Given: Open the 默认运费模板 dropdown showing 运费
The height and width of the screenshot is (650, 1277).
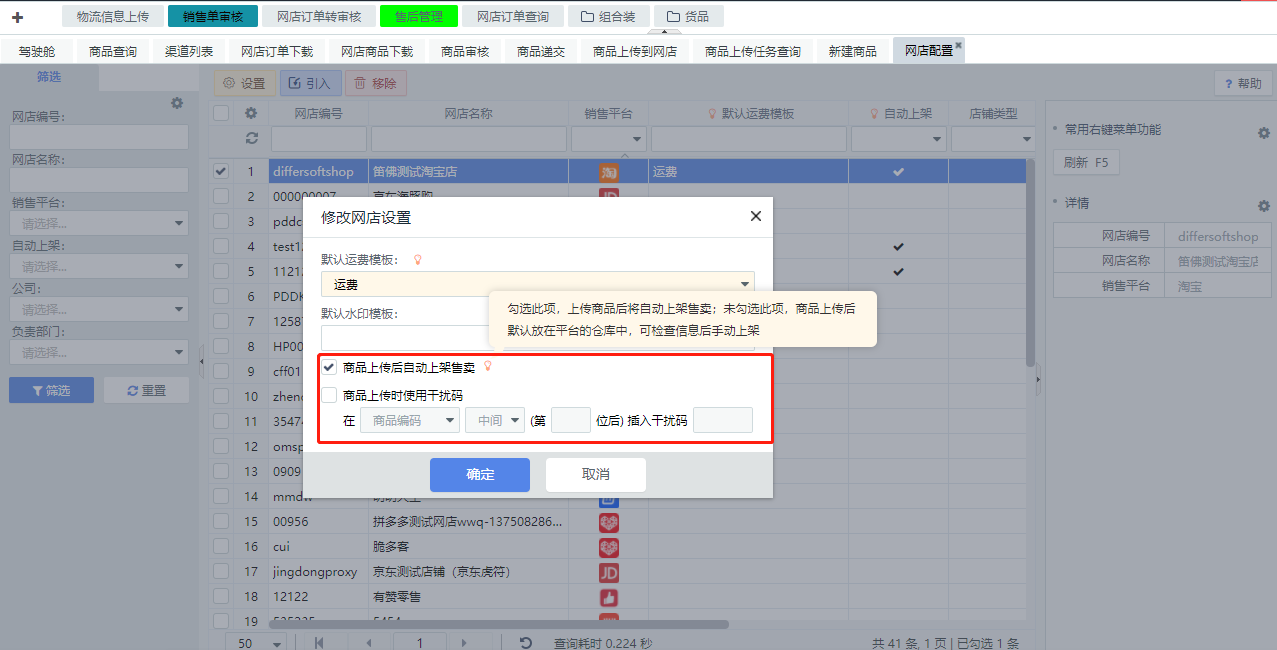Looking at the screenshot, I should tap(538, 285).
